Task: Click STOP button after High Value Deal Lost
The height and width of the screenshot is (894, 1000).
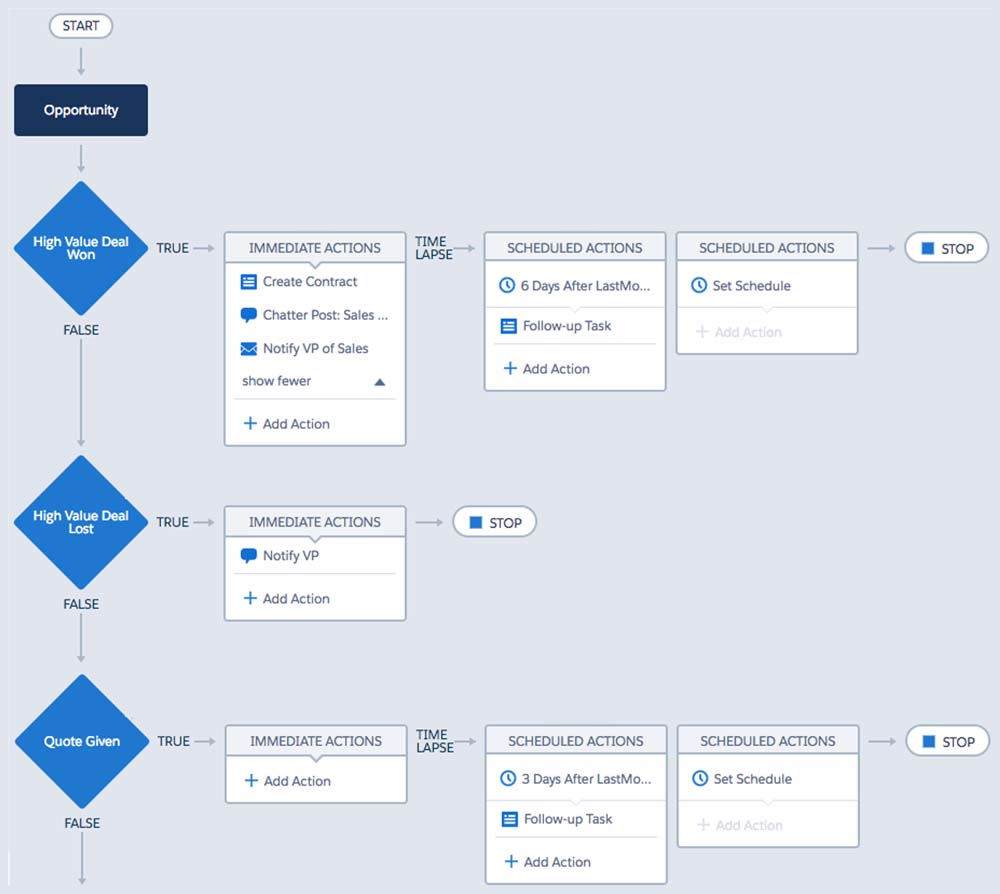Action: (495, 522)
